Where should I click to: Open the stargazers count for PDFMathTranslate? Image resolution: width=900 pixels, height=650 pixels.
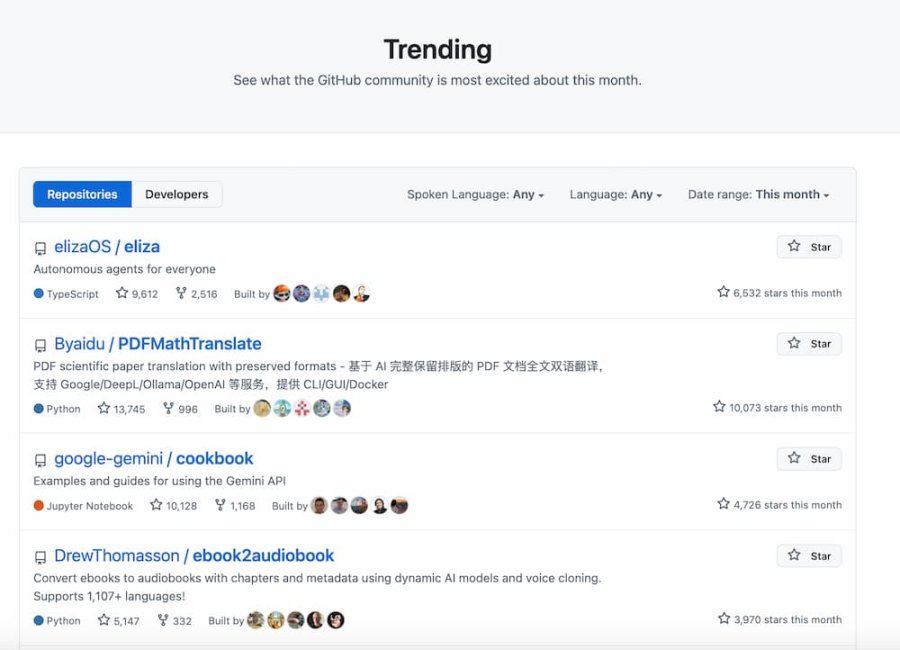click(121, 409)
